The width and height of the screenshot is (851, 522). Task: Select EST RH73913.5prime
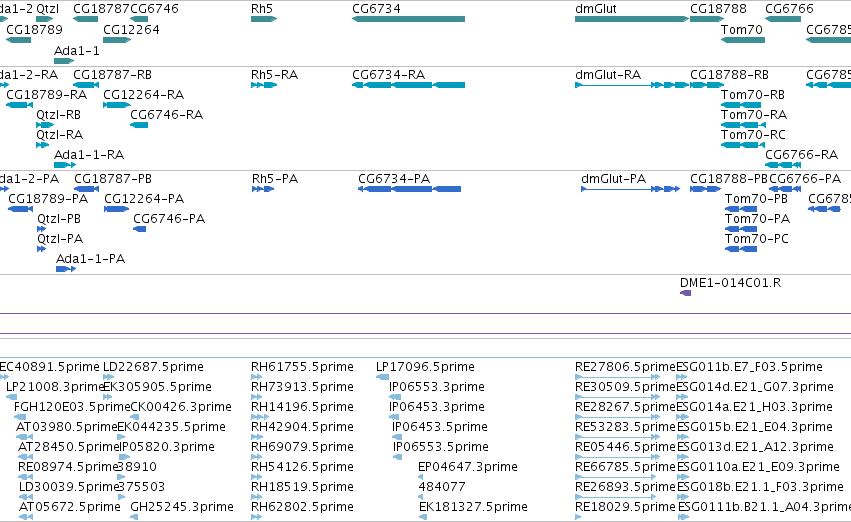302,387
